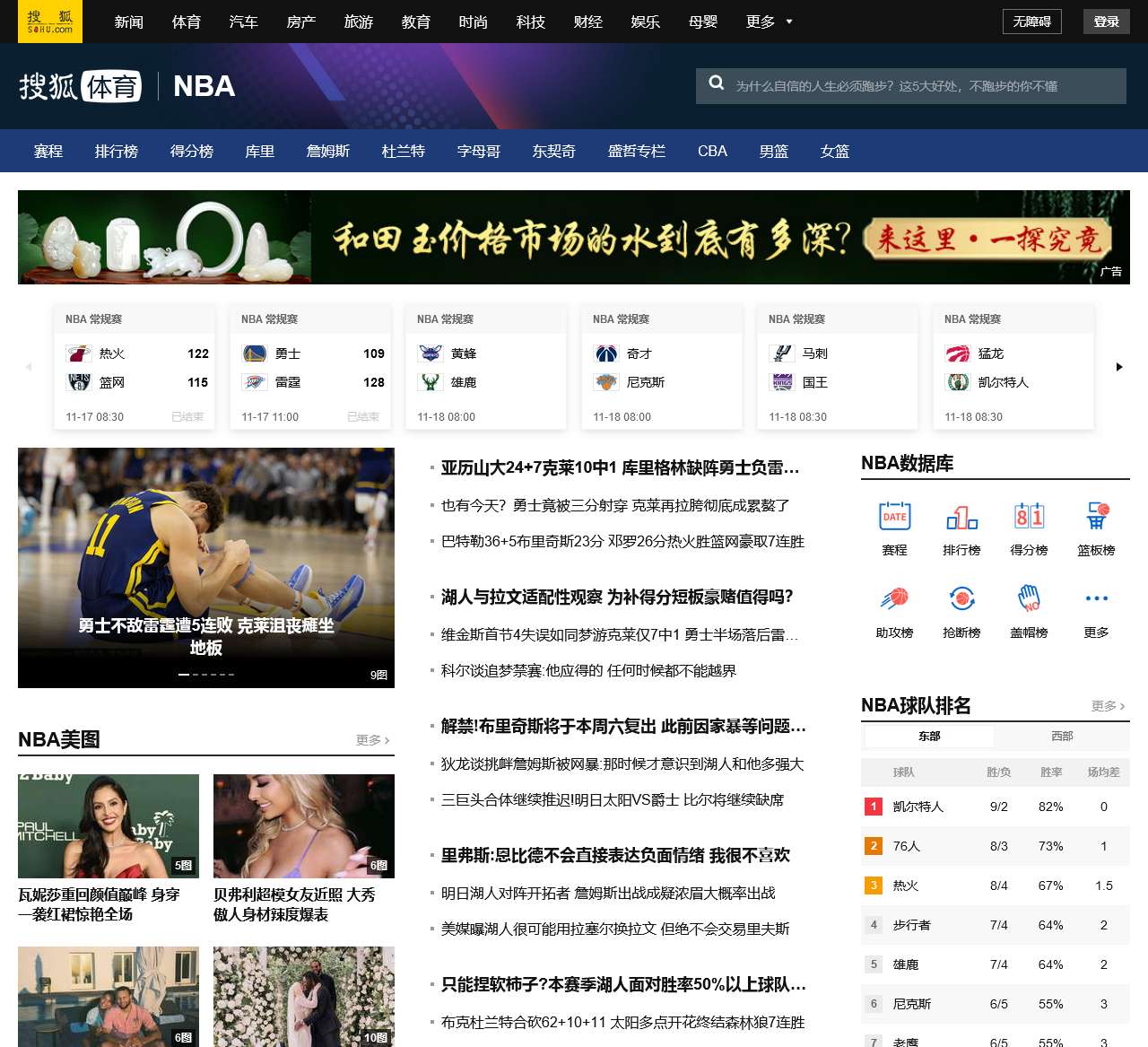Open the 赛程 calendar icon in NBA数据库

click(894, 518)
